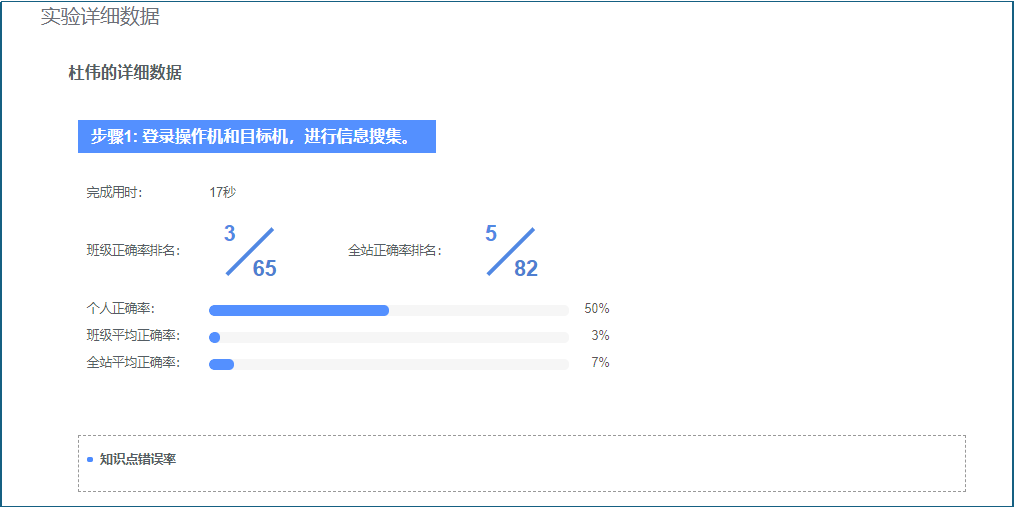Click the 17秒 completion time value
The height and width of the screenshot is (507, 1015).
(223, 192)
